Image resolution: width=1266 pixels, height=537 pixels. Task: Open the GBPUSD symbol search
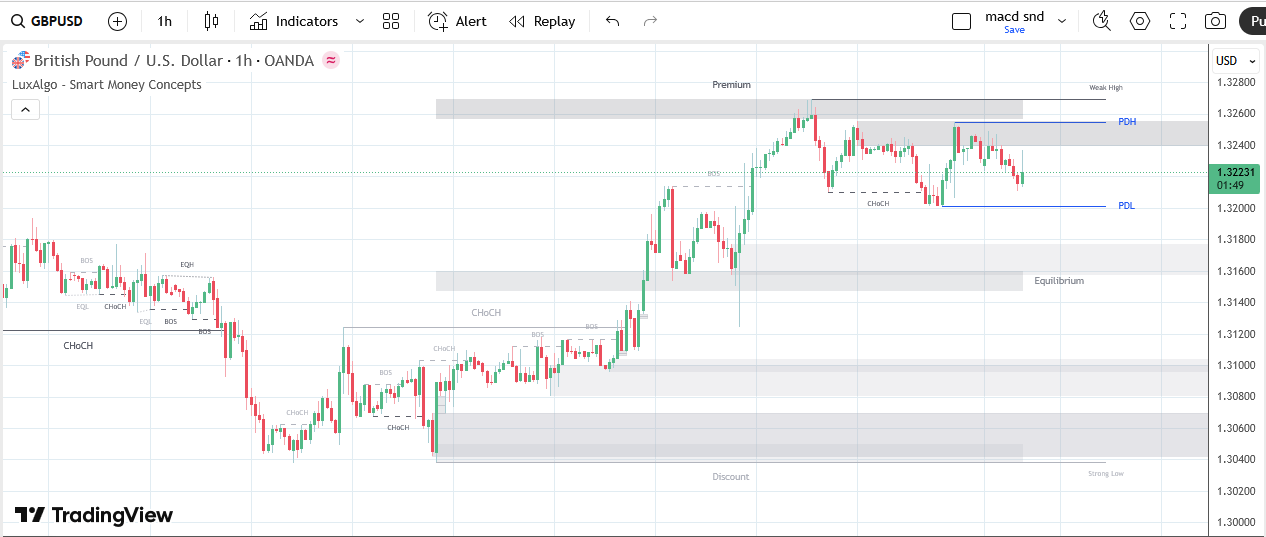pos(47,21)
